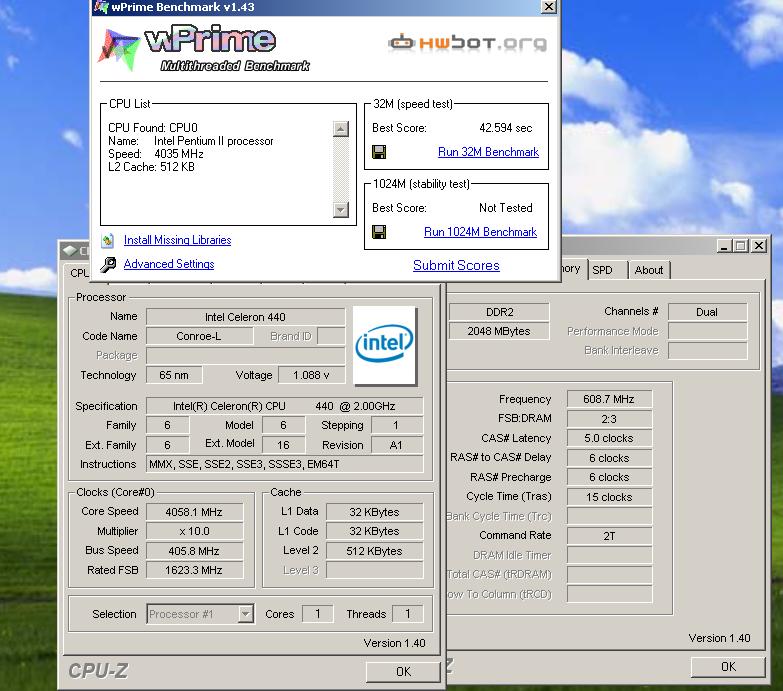783x691 pixels.
Task: Click the Level 2 512 KBytes value
Action: click(374, 551)
